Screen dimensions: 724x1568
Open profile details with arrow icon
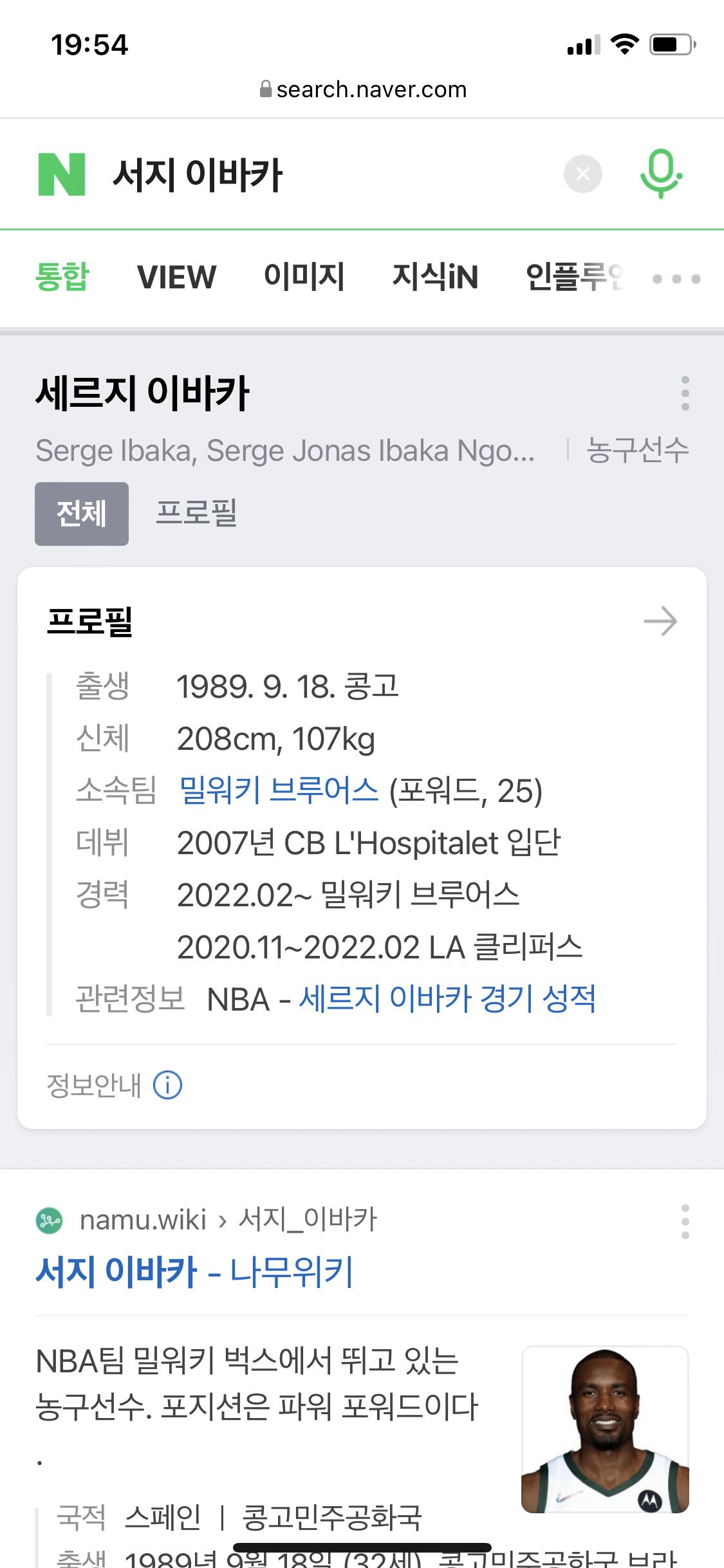(660, 622)
